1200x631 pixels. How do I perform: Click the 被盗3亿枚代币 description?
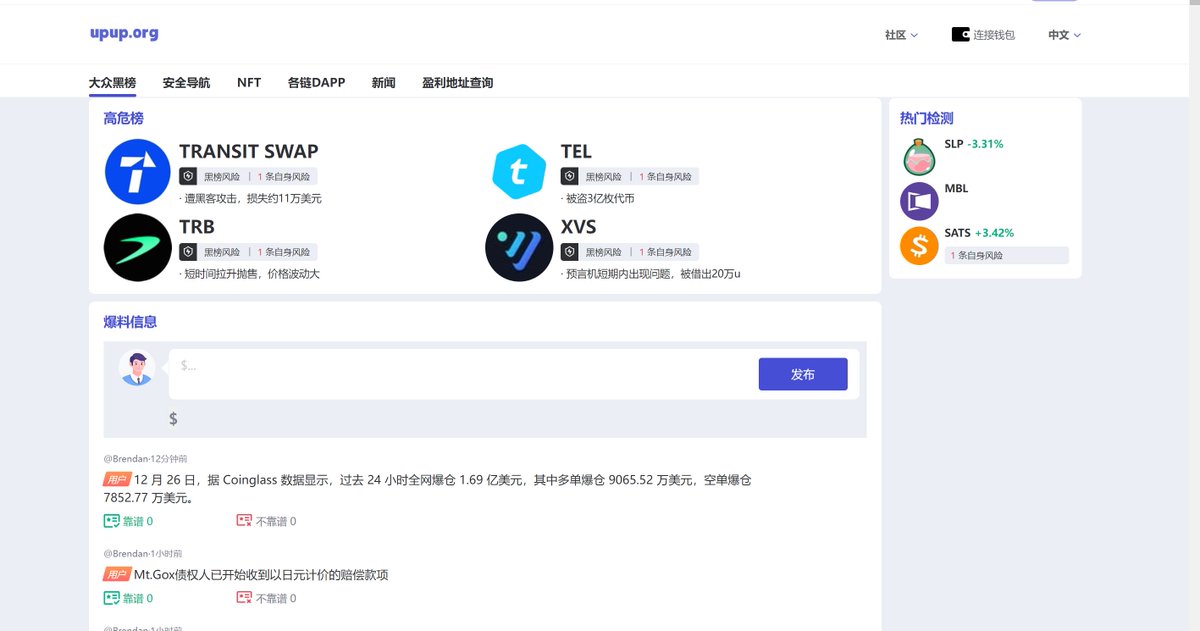(598, 199)
